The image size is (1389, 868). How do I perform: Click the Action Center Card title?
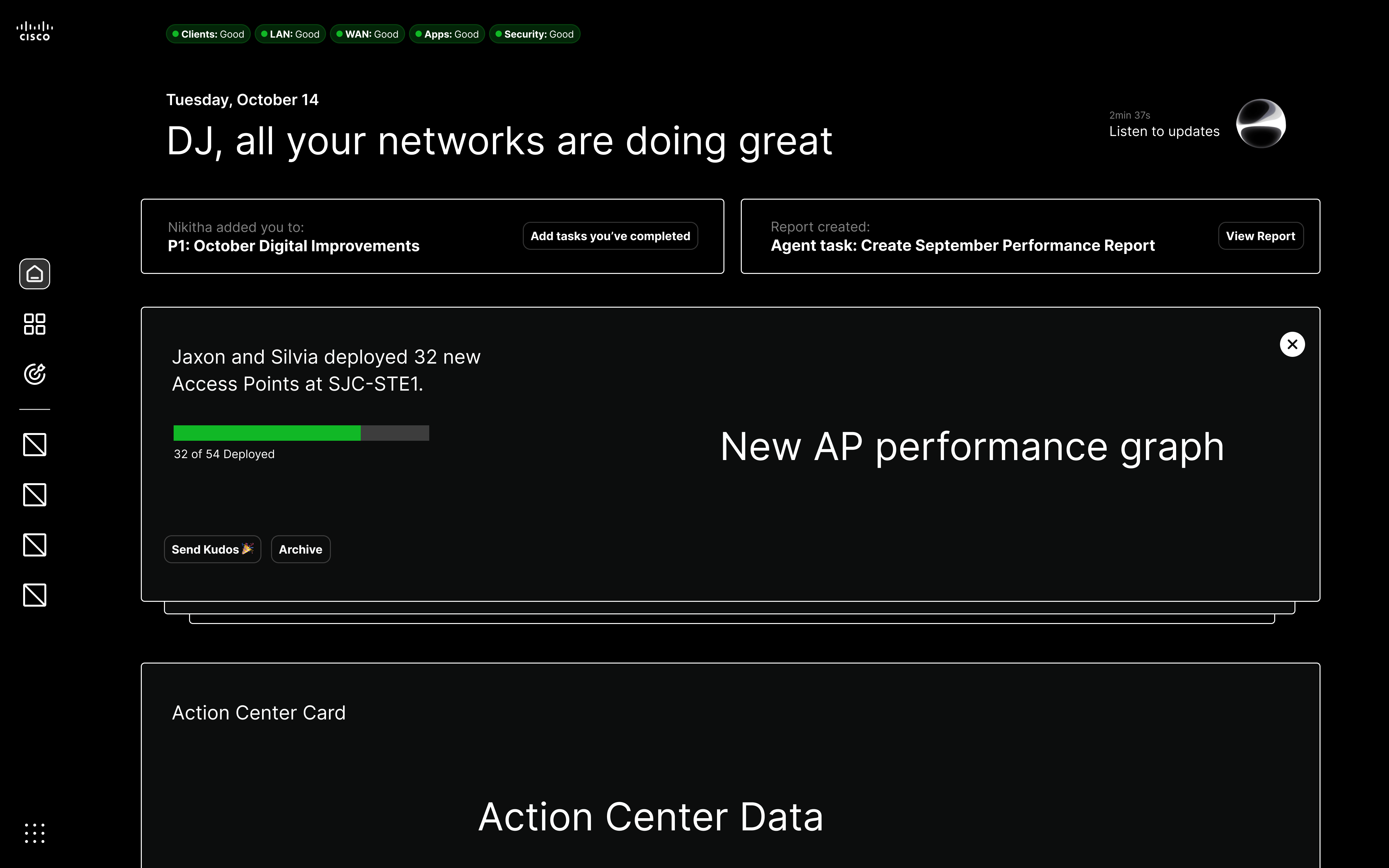pyautogui.click(x=259, y=712)
